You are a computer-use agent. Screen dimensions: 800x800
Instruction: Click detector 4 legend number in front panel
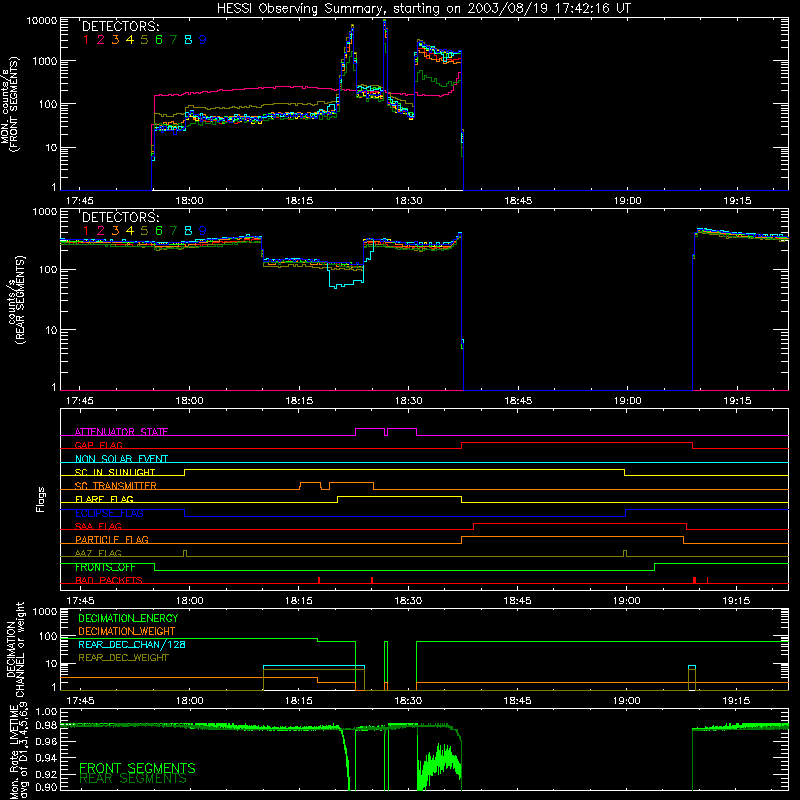point(130,40)
